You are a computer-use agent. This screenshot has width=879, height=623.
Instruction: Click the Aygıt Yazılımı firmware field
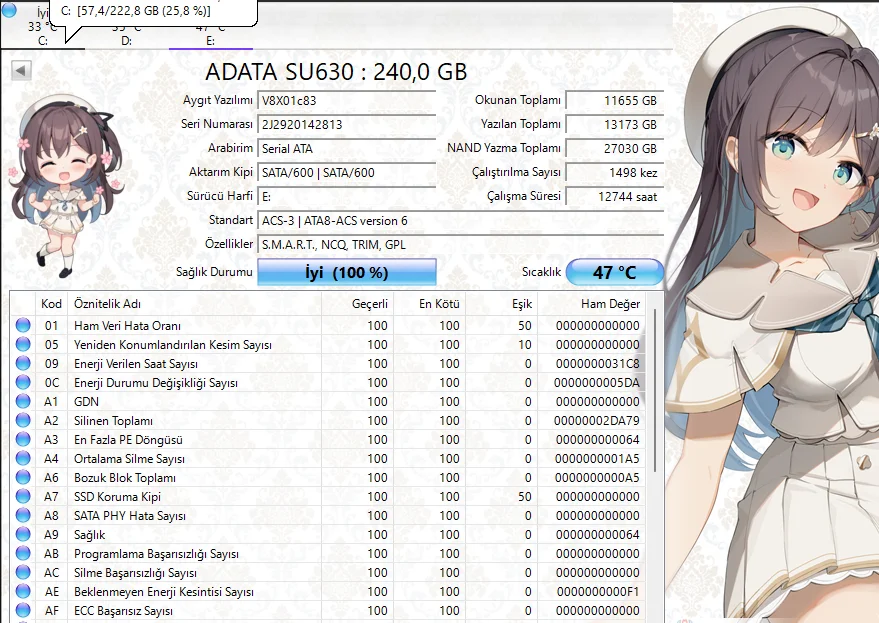point(346,101)
